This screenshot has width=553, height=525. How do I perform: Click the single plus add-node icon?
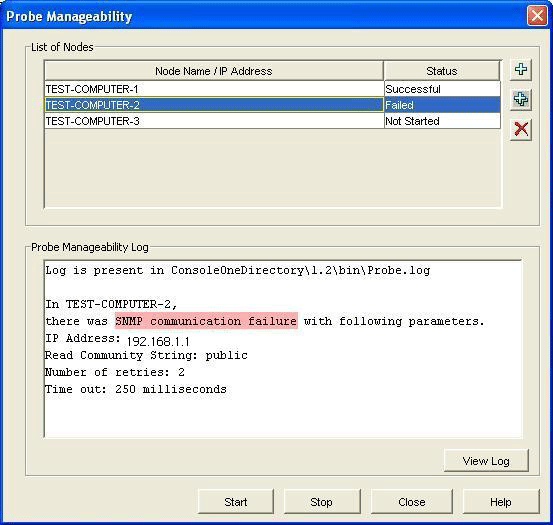[521, 69]
